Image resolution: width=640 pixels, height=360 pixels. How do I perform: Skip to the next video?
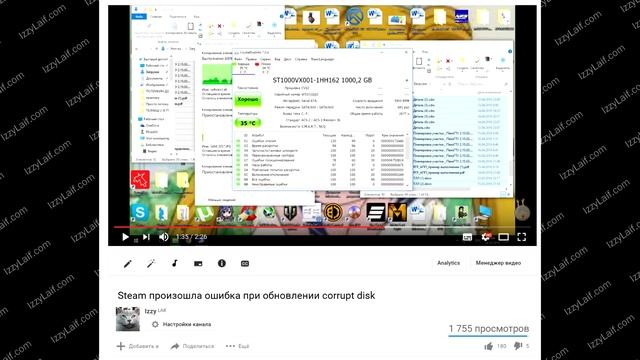pos(146,237)
